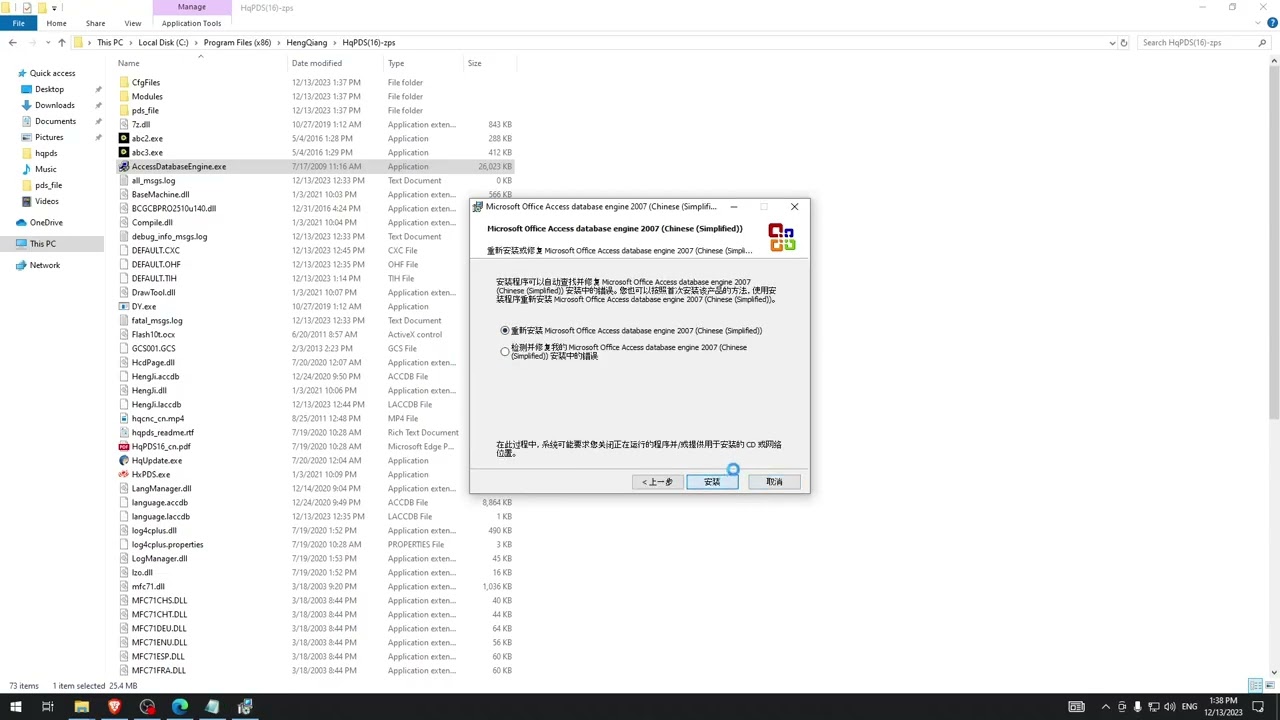Open the Application Tools tab
Viewport: 1280px width, 720px height.
[191, 23]
